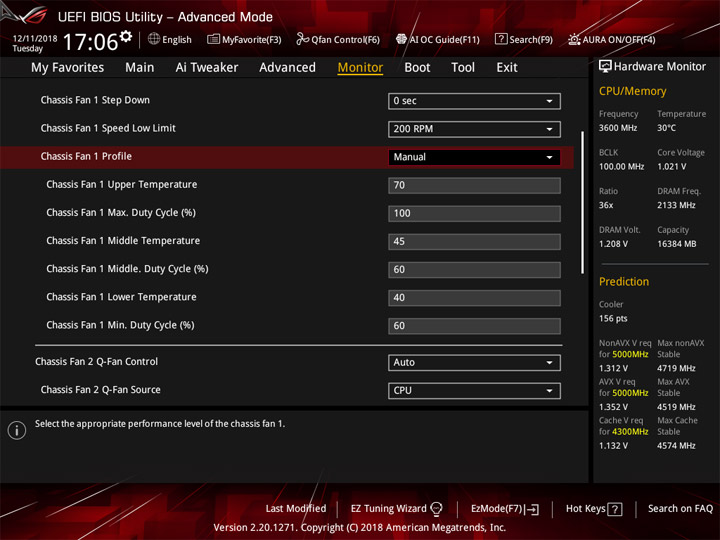The height and width of the screenshot is (540, 720).
Task: Select Chassis Fan 2 Q-Fan Control label
Action: click(x=96, y=361)
